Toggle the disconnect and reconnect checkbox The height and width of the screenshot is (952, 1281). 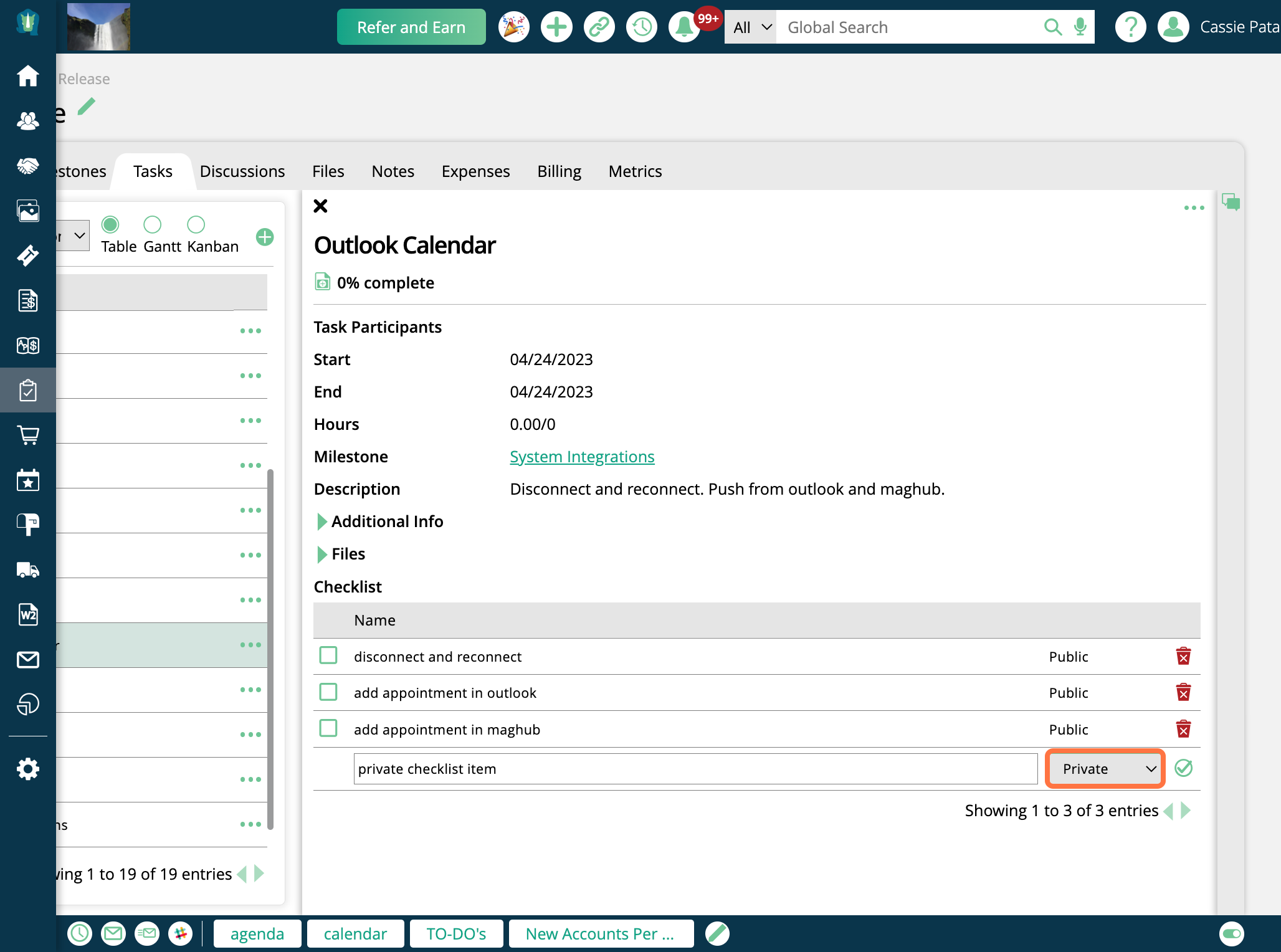(329, 656)
